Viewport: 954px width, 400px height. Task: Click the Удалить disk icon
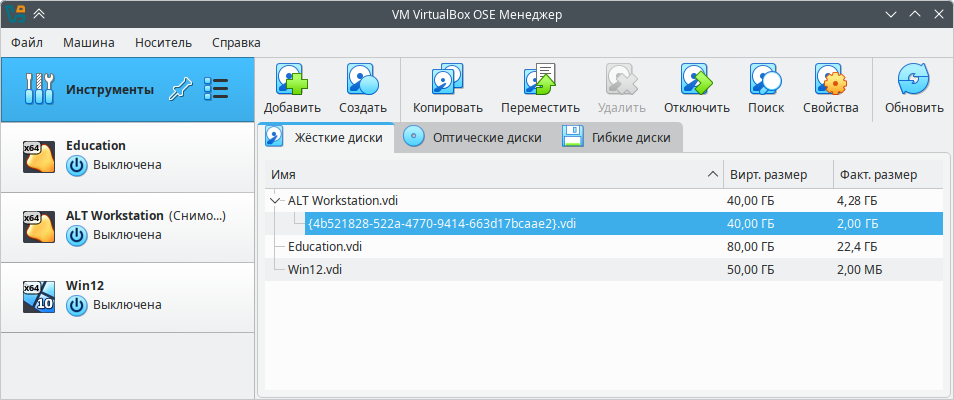tap(621, 79)
